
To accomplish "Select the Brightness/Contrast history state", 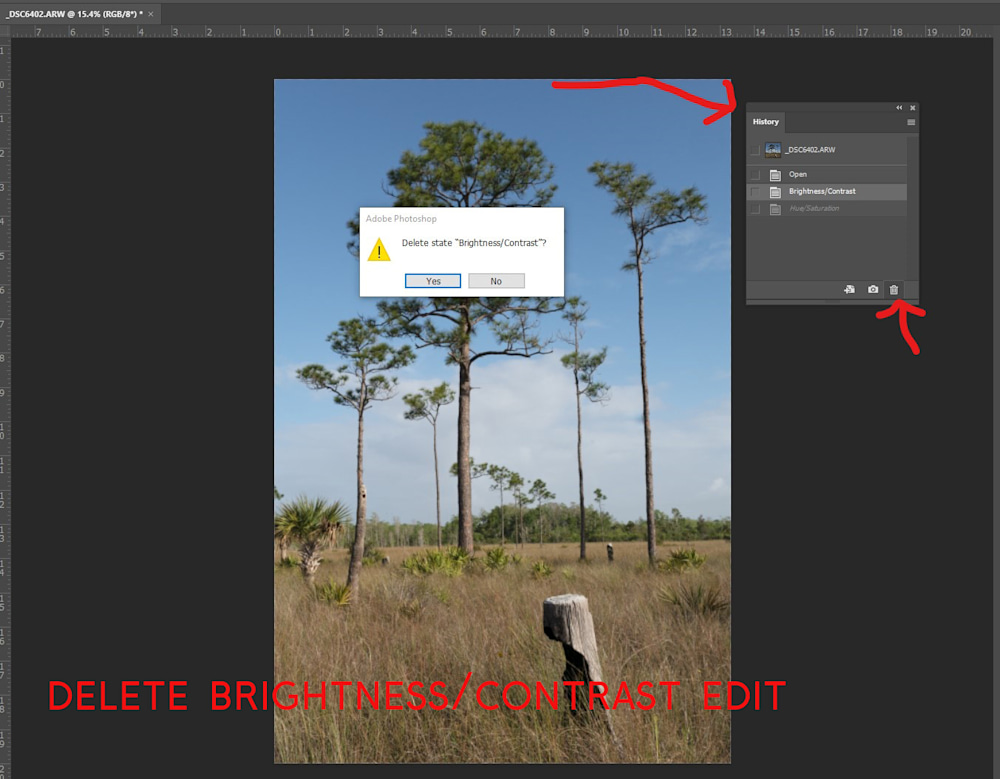I will (x=822, y=192).
